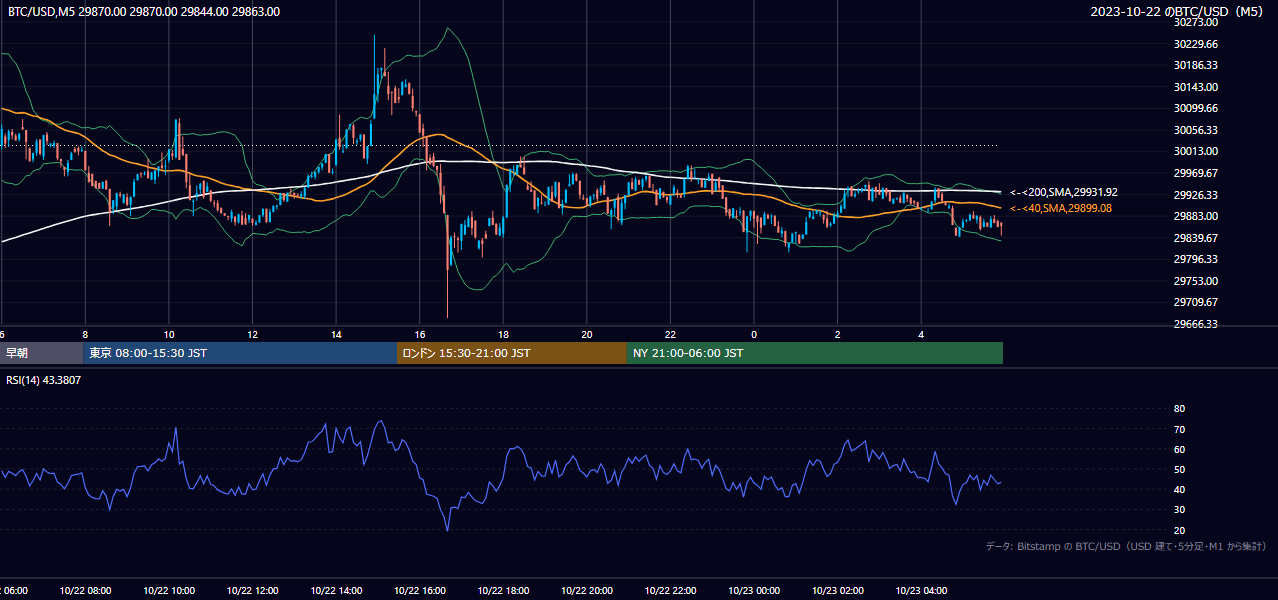
Task: Click price axis label 29883.00
Action: pos(1196,216)
